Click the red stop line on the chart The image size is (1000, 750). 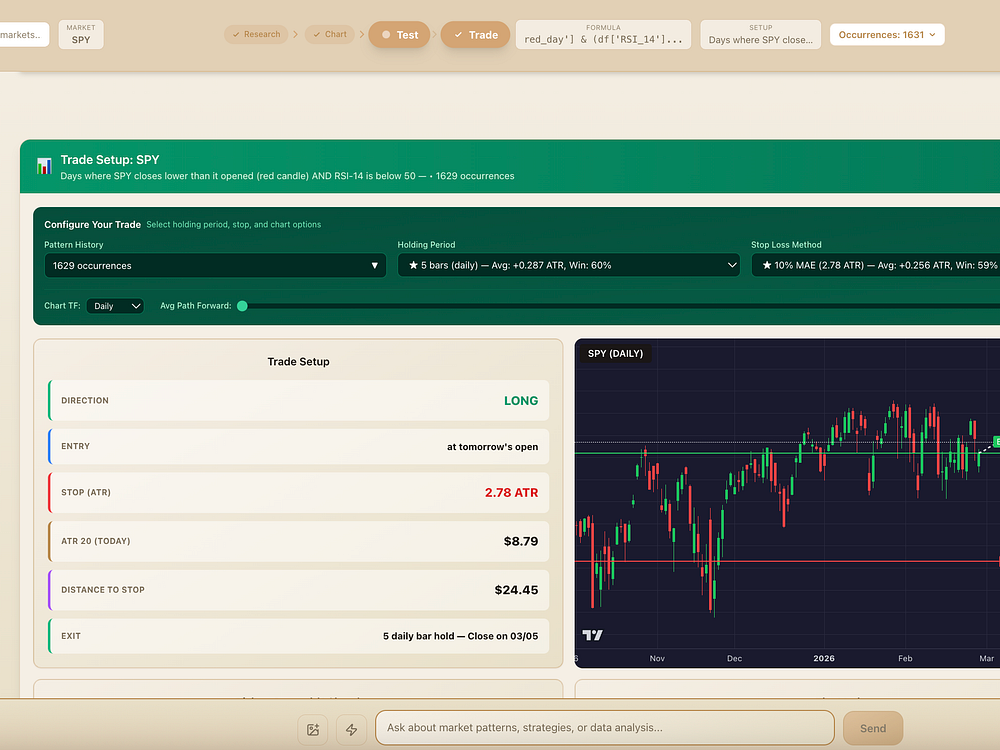pyautogui.click(x=787, y=561)
